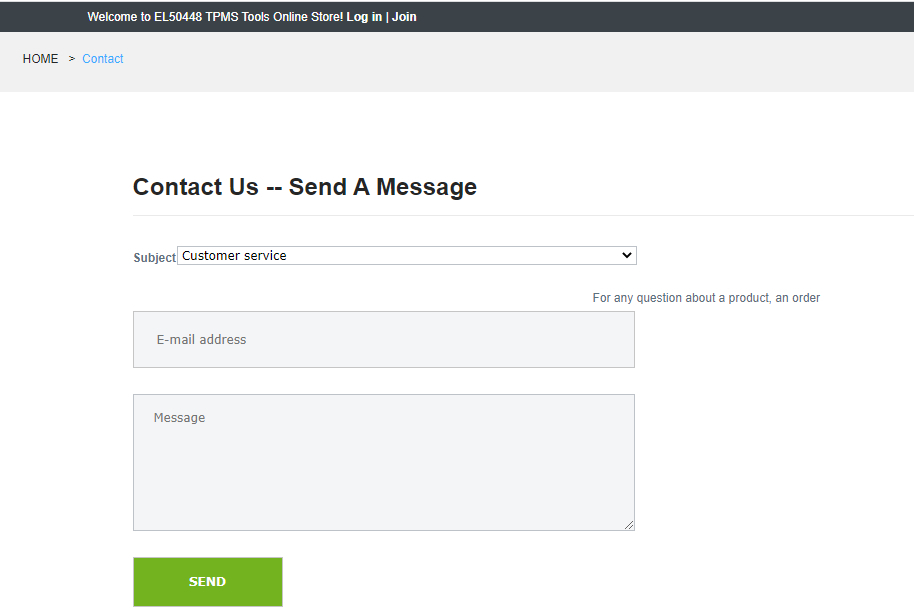The image size is (914, 616).
Task: Click the Log in link
Action: click(x=364, y=17)
